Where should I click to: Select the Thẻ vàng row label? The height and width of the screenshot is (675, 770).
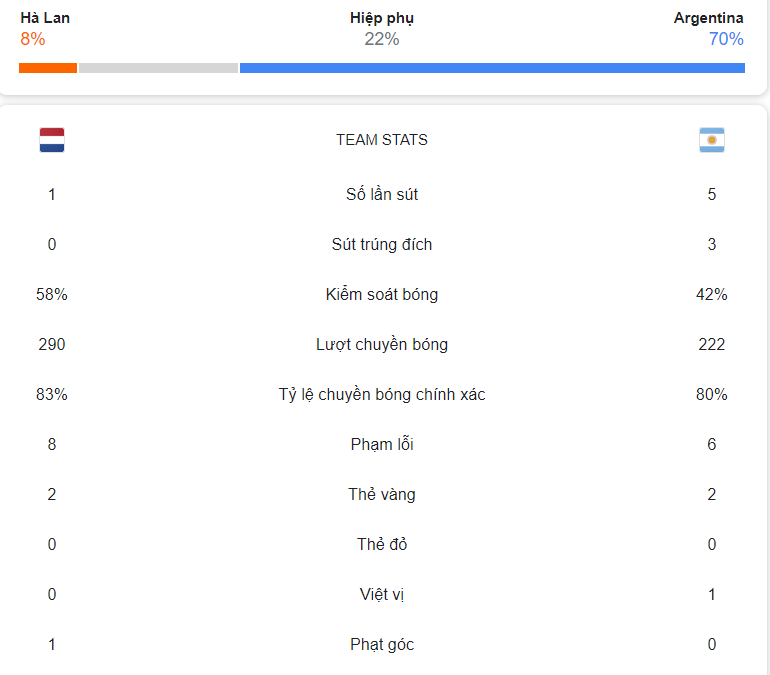[382, 494]
